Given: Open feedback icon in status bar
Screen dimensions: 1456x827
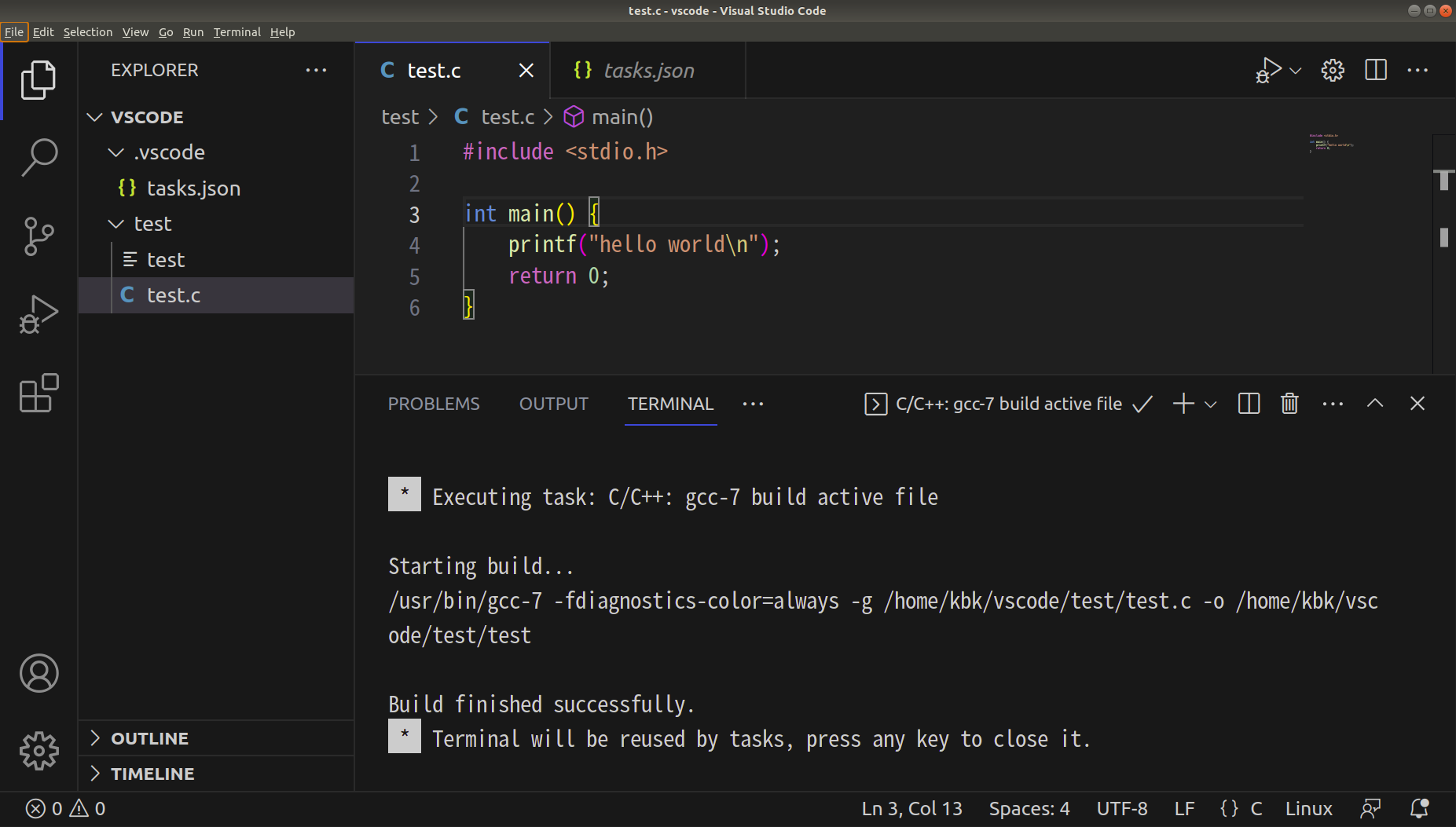Looking at the screenshot, I should (1370, 808).
